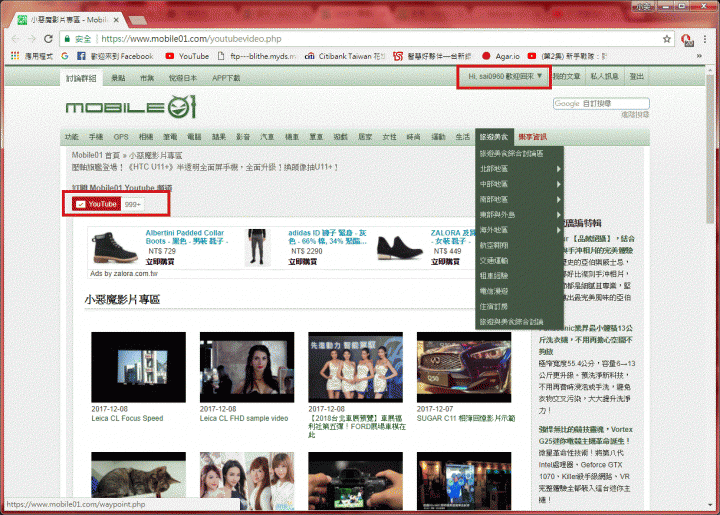Expand the 中部地區 submenu arrow
The width and height of the screenshot is (720, 515).
[559, 184]
